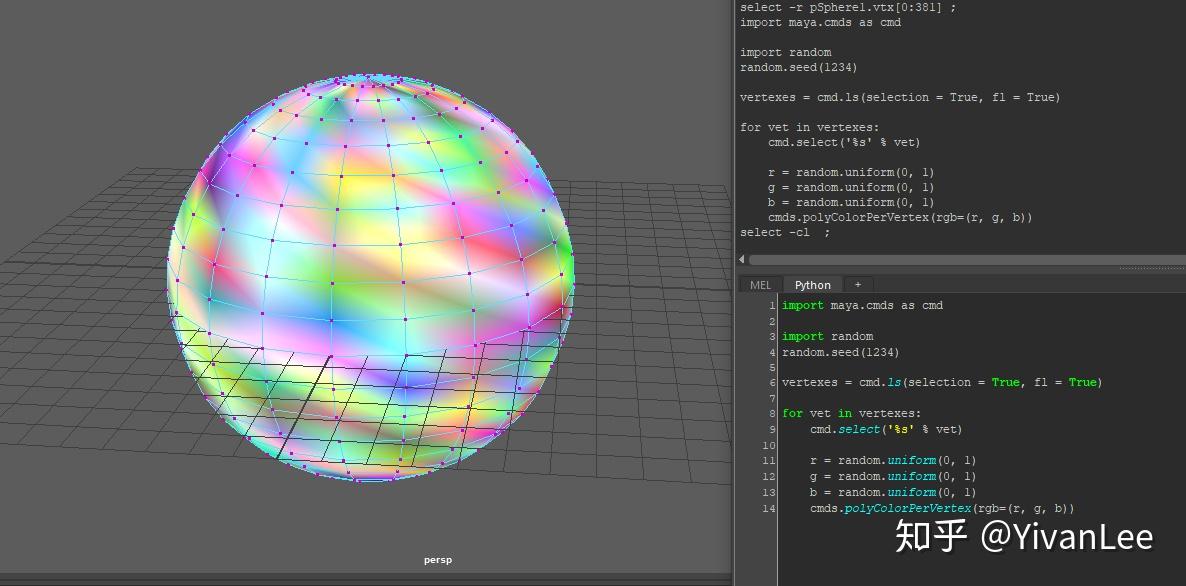Screen dimensions: 1186x586
Task: Click the horizontal scrollbar of the history pane
Action: 960,259
